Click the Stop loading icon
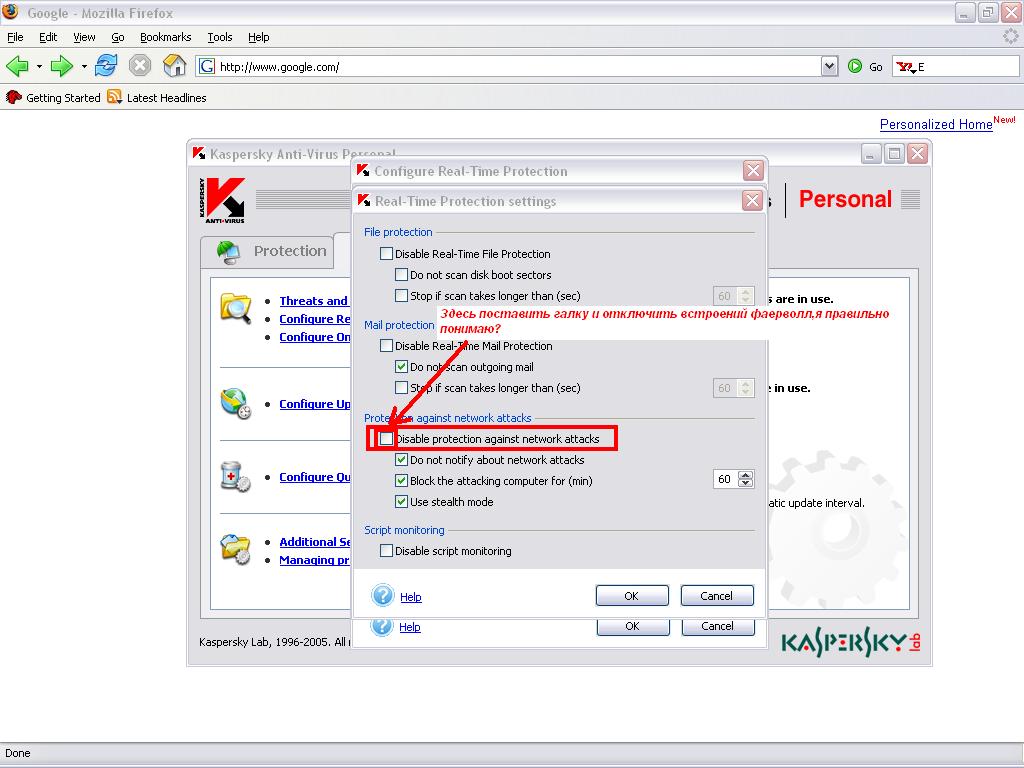 [140, 66]
